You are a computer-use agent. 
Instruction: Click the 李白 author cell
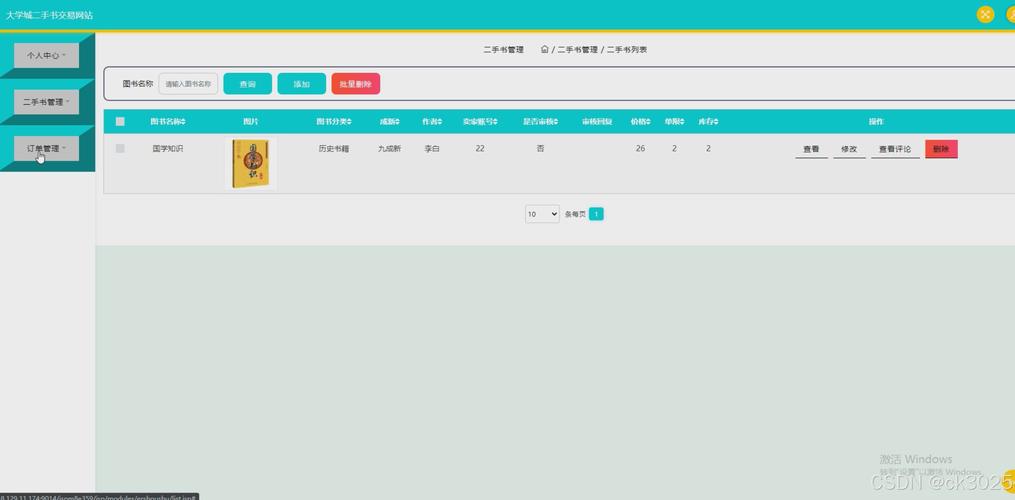pyautogui.click(x=432, y=148)
